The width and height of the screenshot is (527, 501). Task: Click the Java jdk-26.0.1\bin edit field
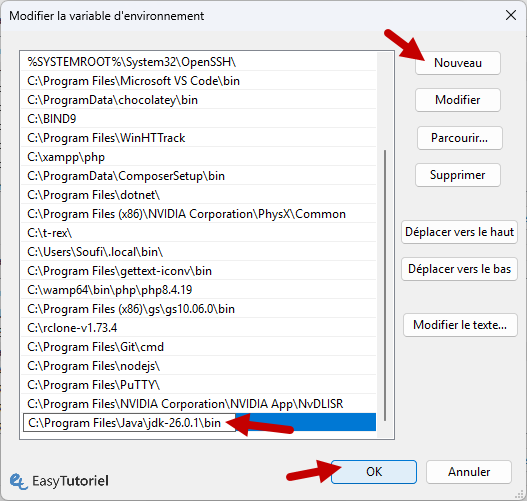[x=129, y=423]
